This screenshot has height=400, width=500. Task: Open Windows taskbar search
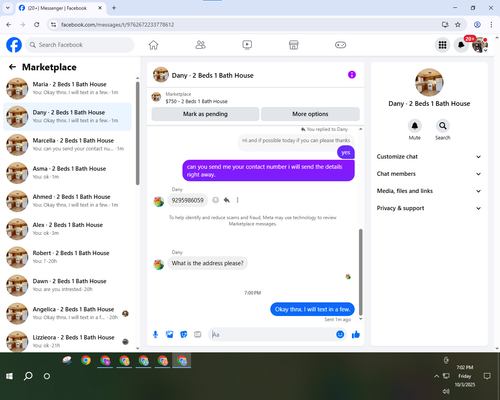(x=28, y=376)
